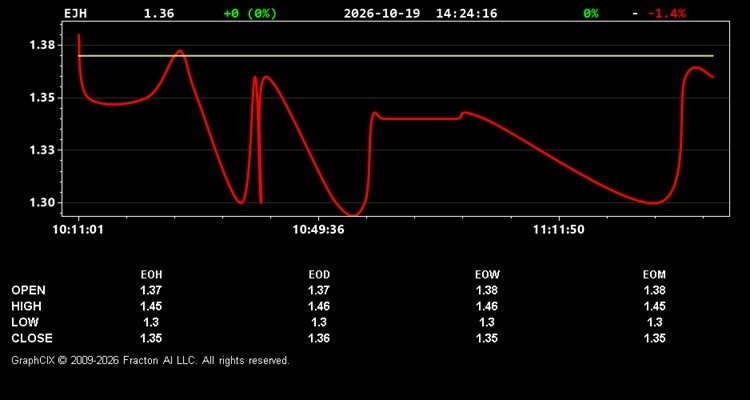The height and width of the screenshot is (400, 750).
Task: Click the EOD CLOSE value 1.36
Action: pos(319,338)
